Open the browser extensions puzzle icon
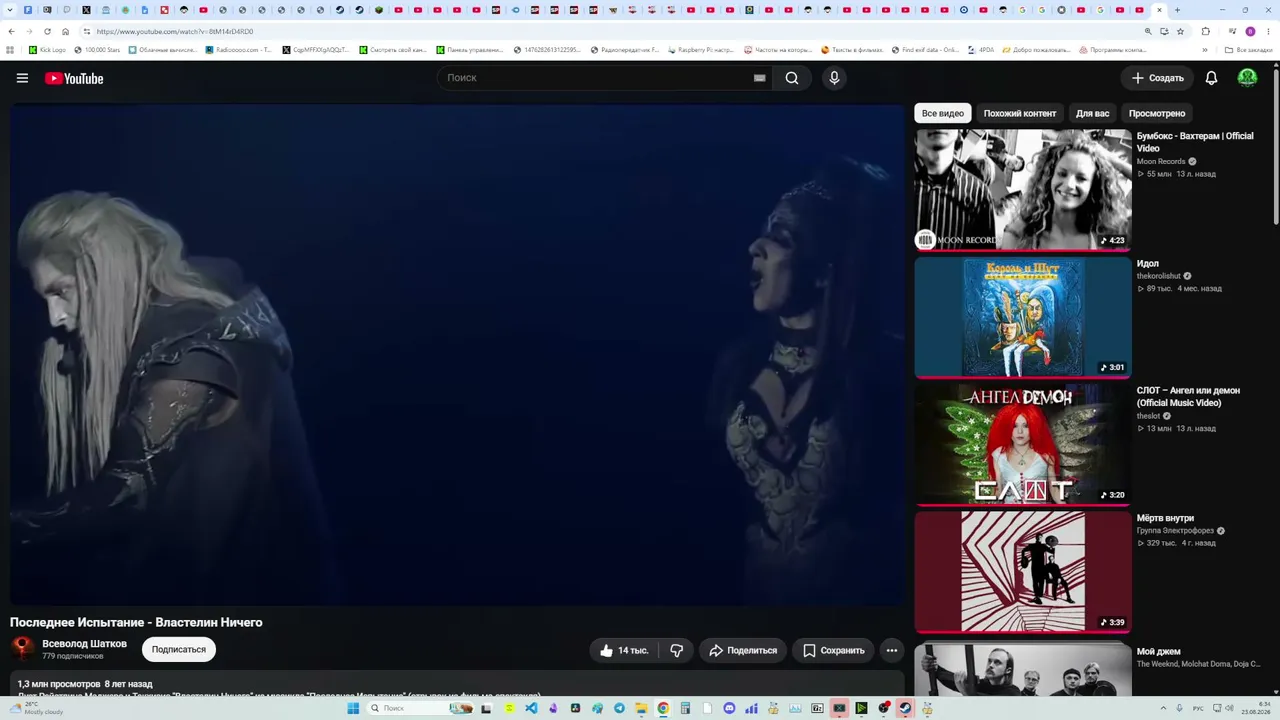 pyautogui.click(x=1206, y=31)
